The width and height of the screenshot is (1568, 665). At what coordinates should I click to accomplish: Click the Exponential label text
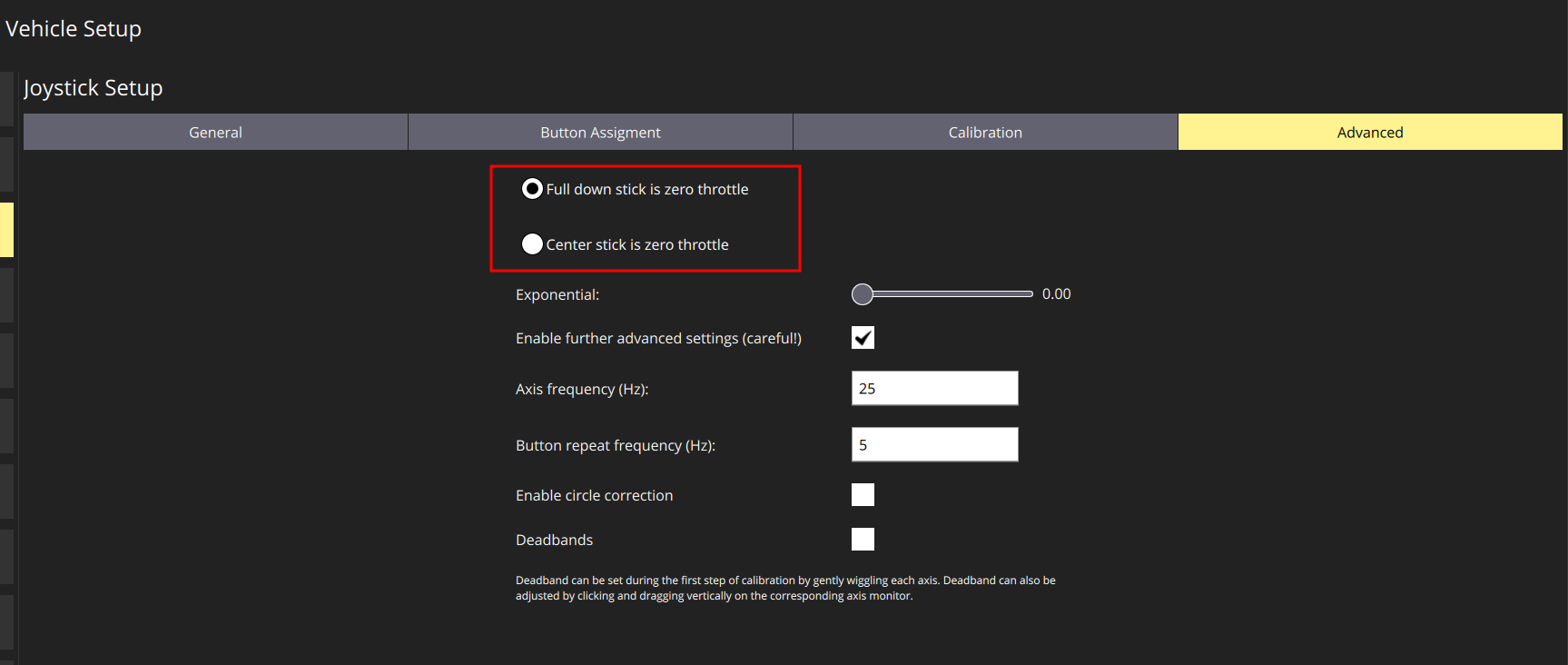(557, 295)
